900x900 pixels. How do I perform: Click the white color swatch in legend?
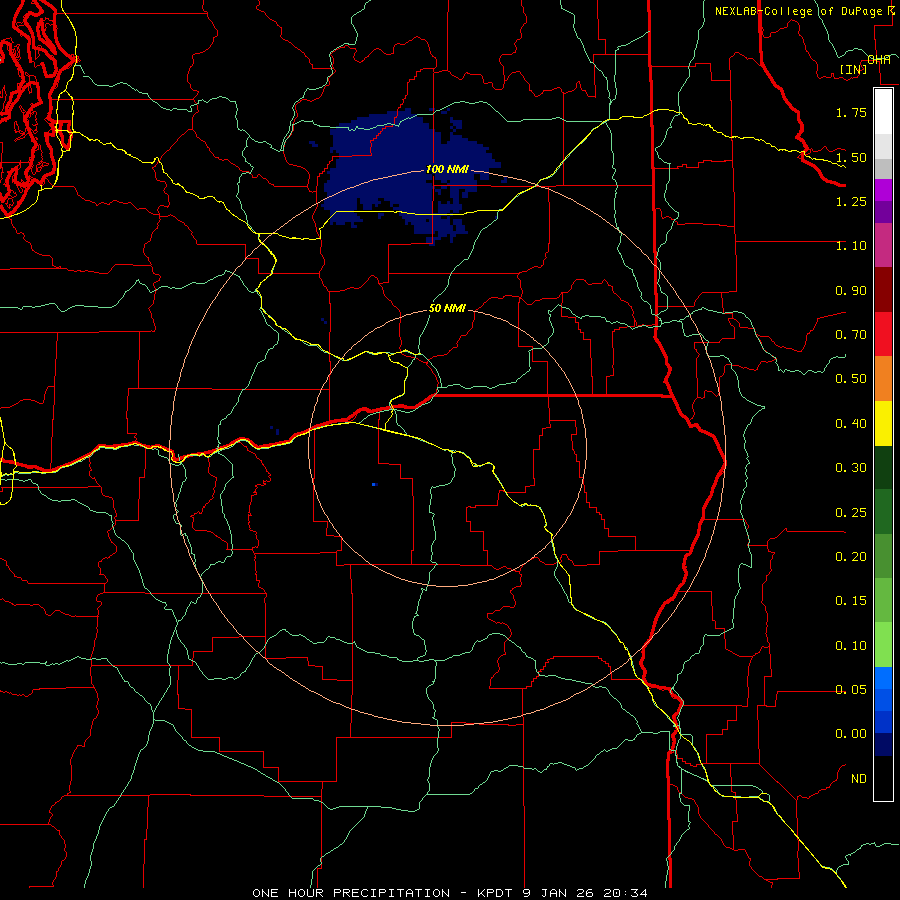(x=883, y=111)
